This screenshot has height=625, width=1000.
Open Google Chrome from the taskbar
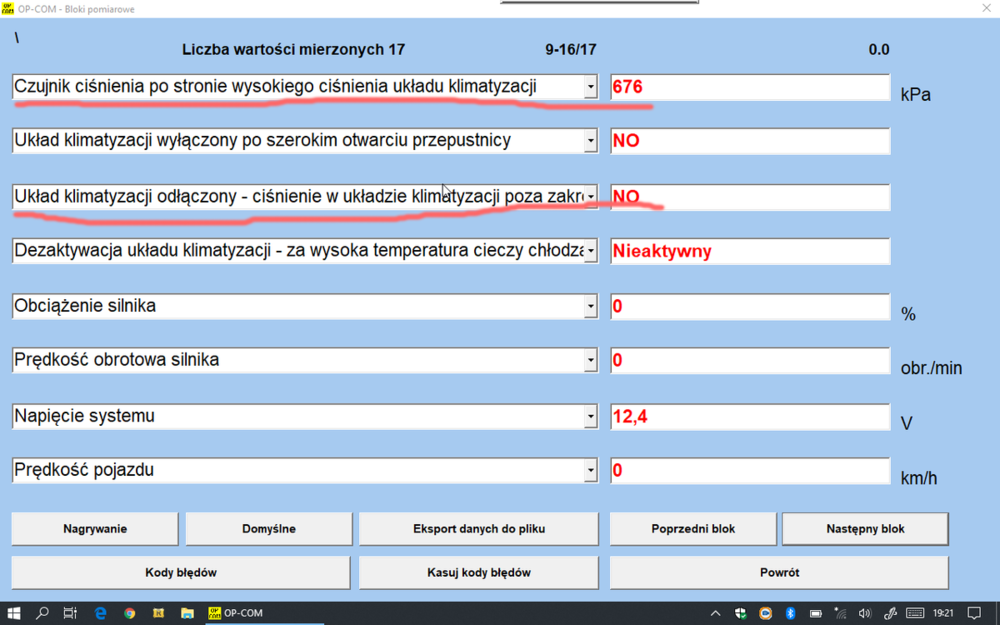[129, 612]
